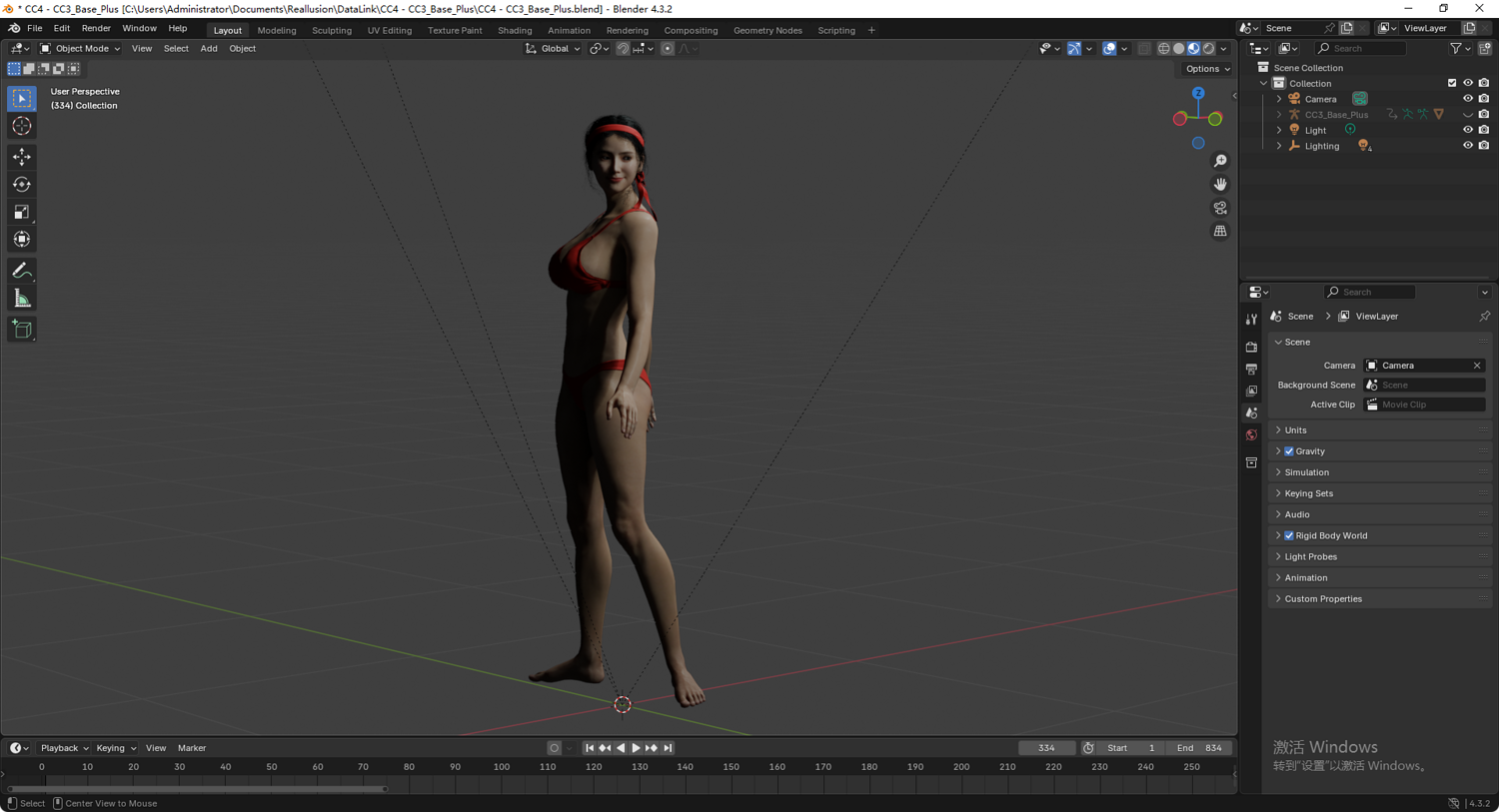
Task: Add a new workspace tab
Action: [x=871, y=30]
